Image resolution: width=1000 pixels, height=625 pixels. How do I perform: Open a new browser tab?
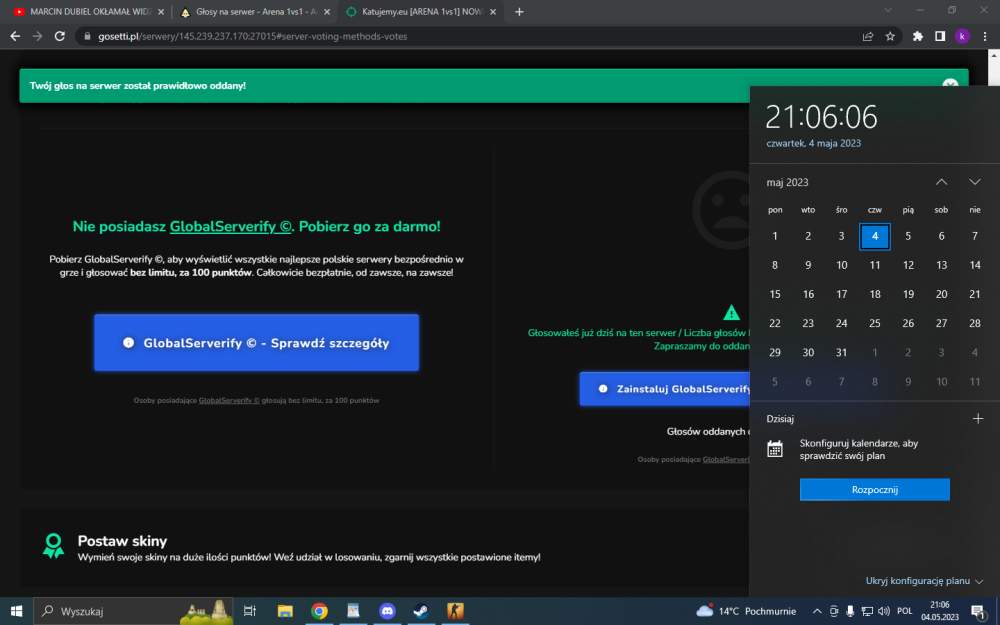tap(519, 11)
